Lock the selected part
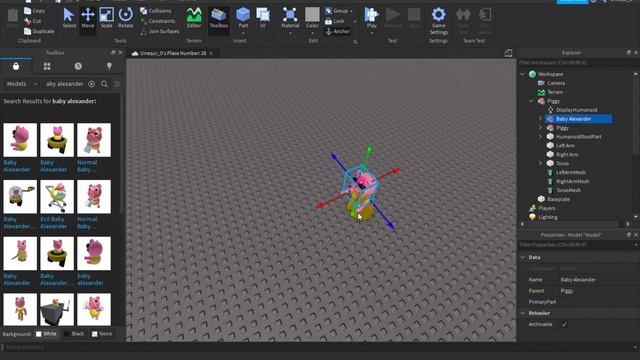The width and height of the screenshot is (640, 360). coord(335,21)
